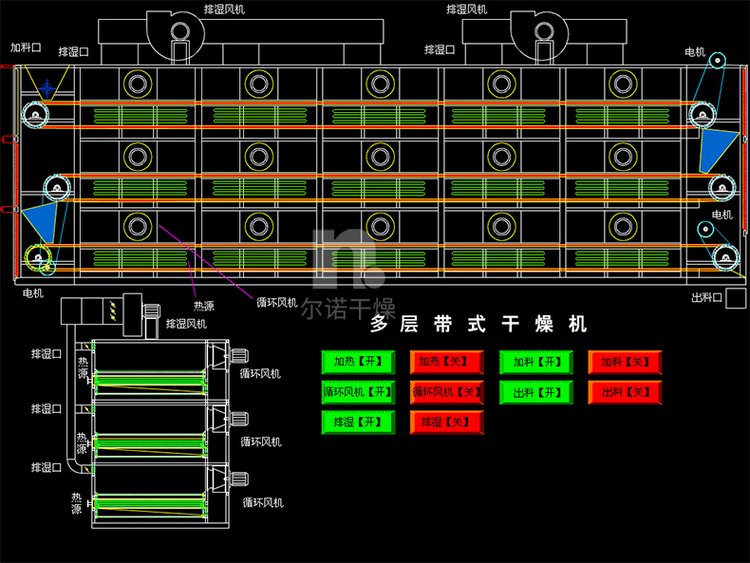The width and height of the screenshot is (750, 563).
Task: Select the green-highlighted roller at bottom left
Action: coord(39,257)
